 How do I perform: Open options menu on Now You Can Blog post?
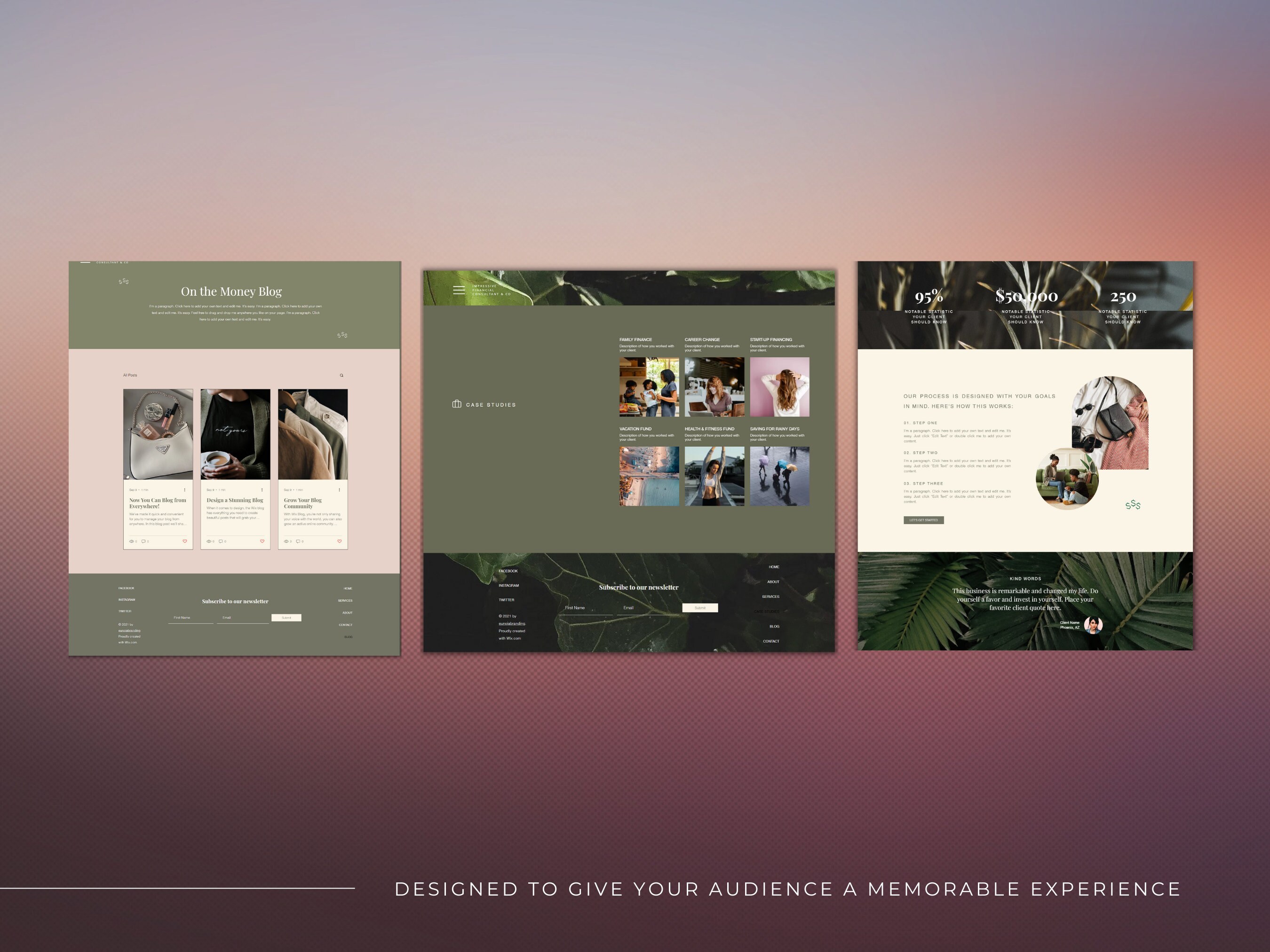185,490
